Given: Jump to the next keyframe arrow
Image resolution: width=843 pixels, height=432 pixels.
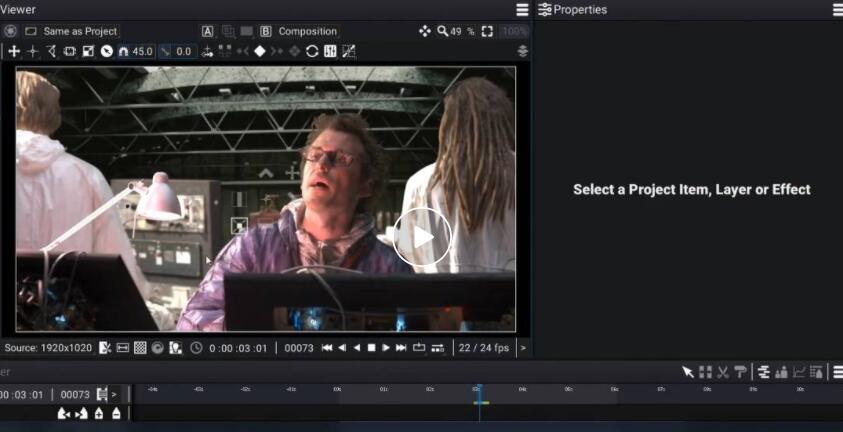Looking at the screenshot, I should point(277,52).
